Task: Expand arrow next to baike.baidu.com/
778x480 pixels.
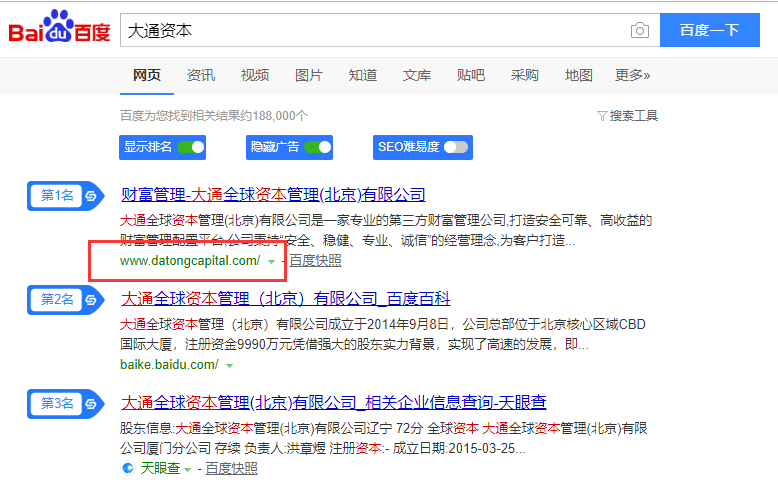Action: click(x=229, y=366)
